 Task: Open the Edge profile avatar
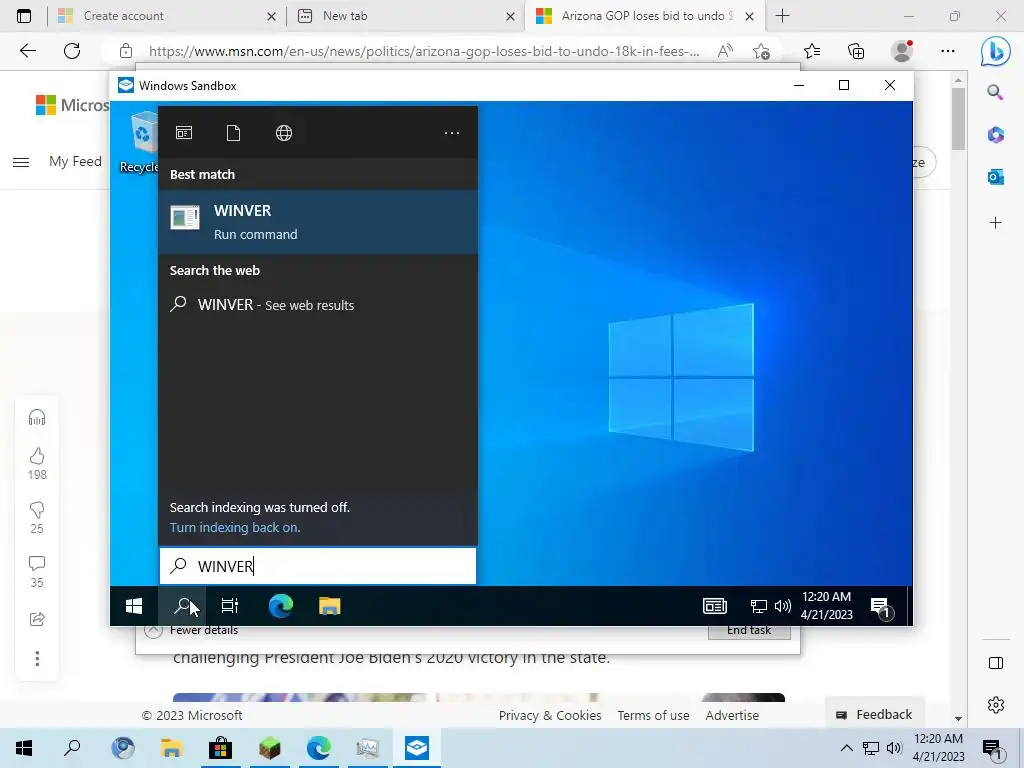(902, 51)
